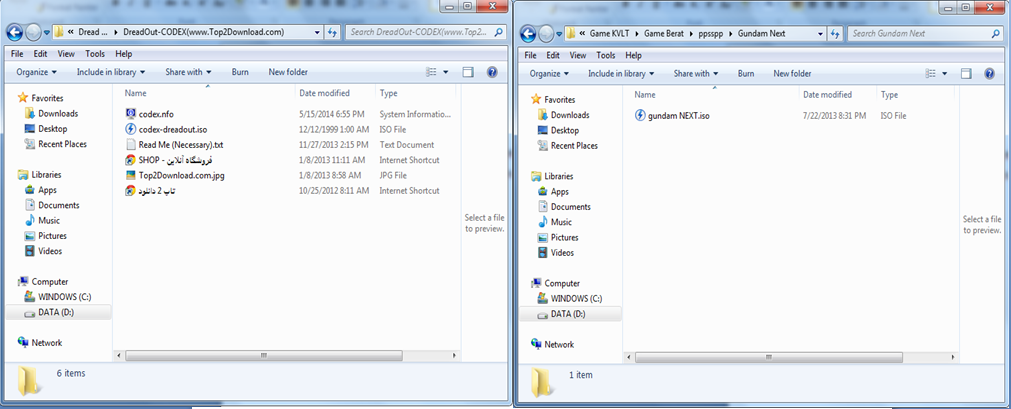The height and width of the screenshot is (409, 1011).
Task: Select Read Me (Necessary).txt file
Action: (174, 145)
